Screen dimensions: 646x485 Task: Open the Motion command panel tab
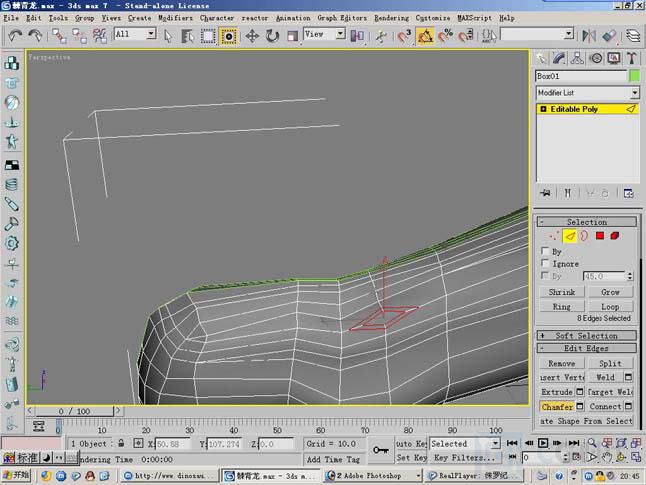[596, 58]
